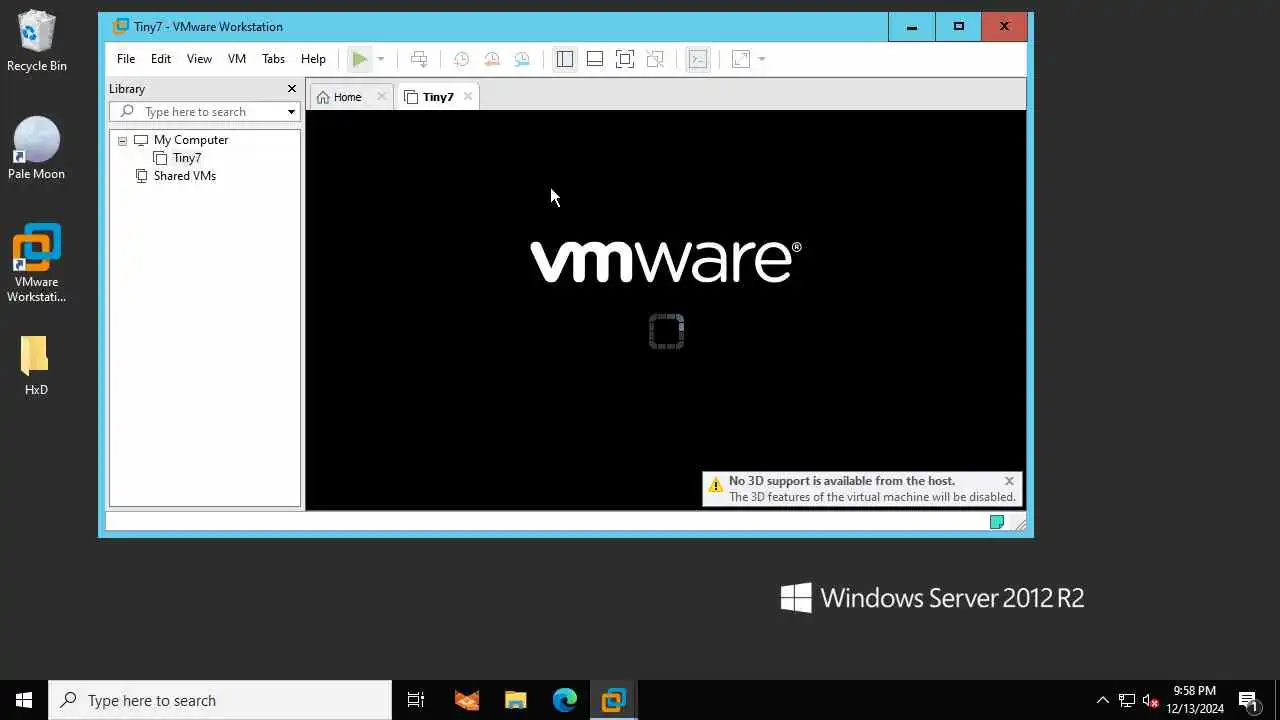Toggle the thumbnail bar view icon
Viewport: 1280px width, 720px height.
tap(595, 59)
